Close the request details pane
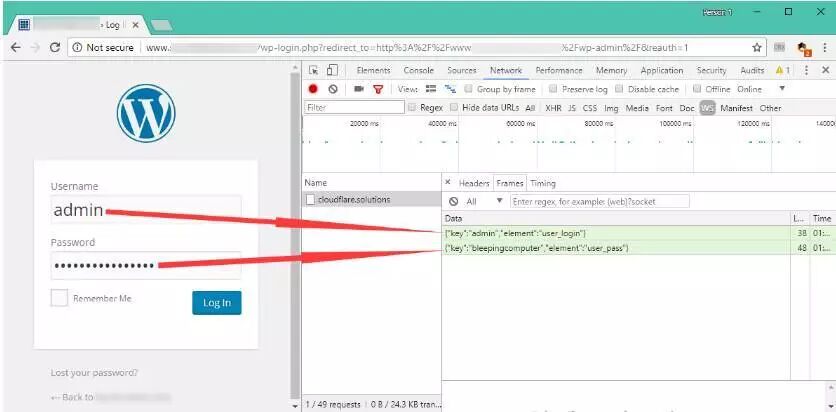Viewport: 836px width, 412px height. coord(447,183)
